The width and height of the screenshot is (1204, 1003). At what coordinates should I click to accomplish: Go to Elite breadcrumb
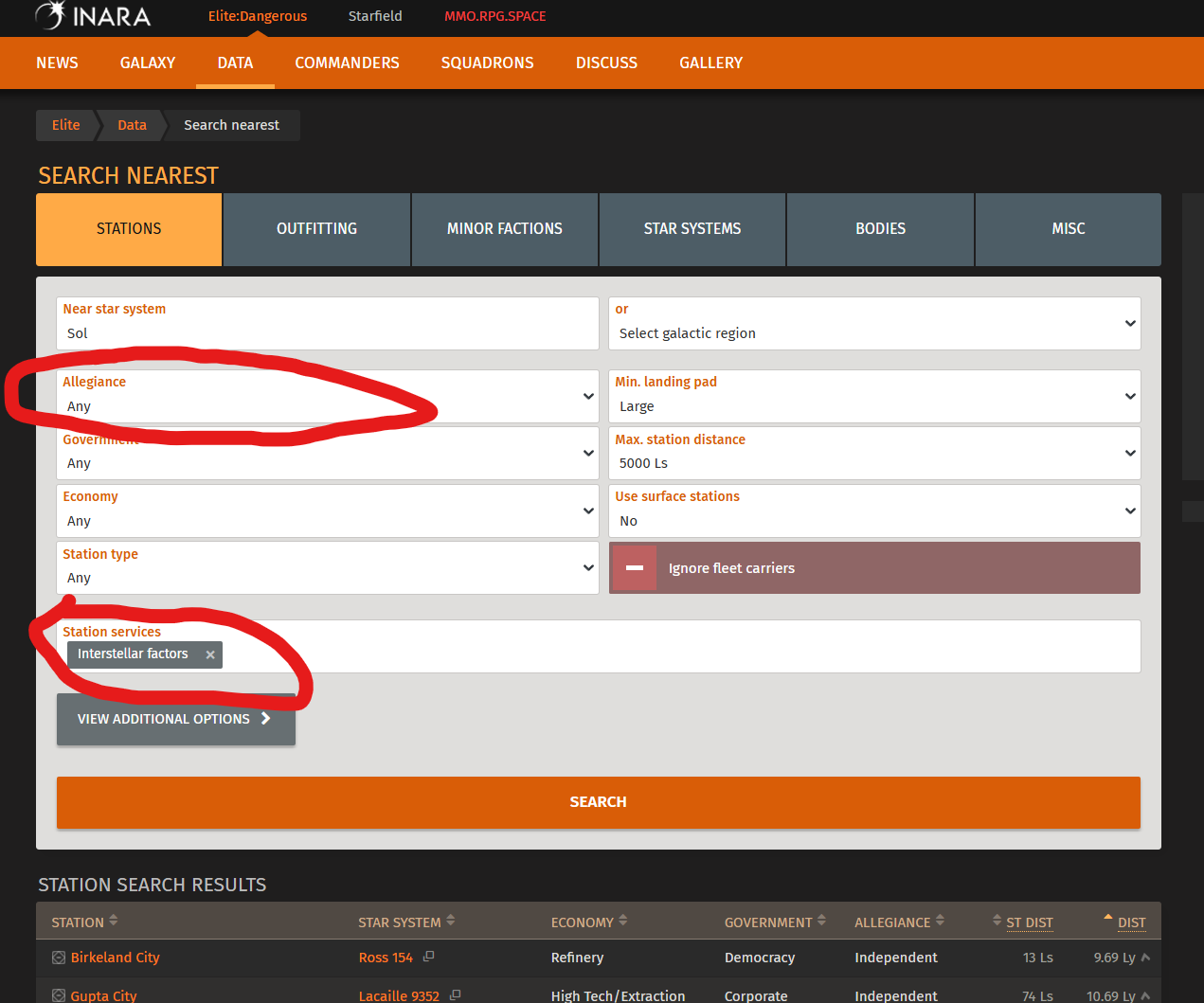click(66, 125)
